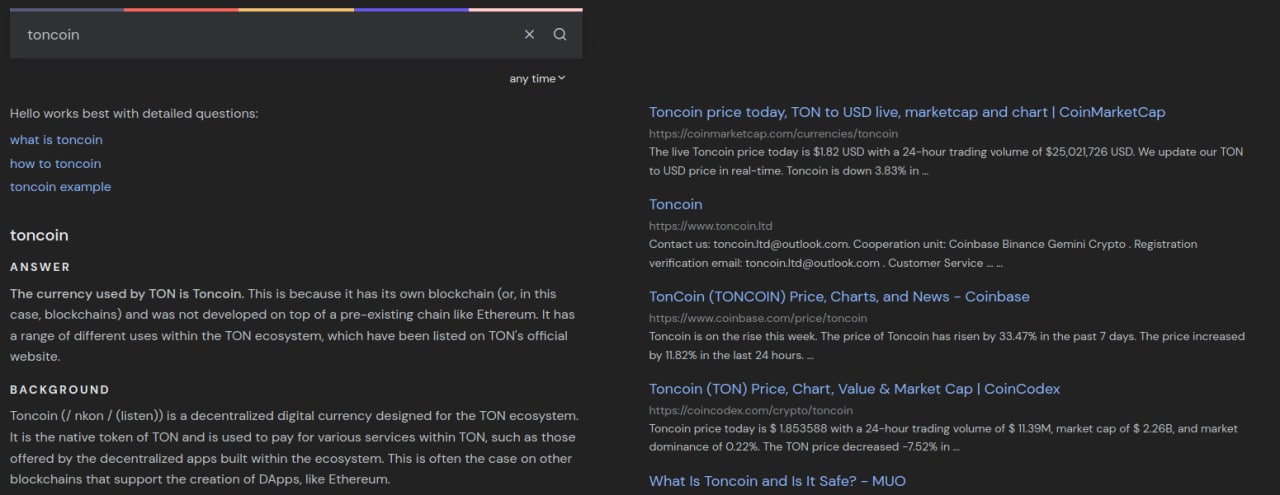The image size is (1280, 495).
Task: Click the coinmarketcap.com/currencies/toncoin URL
Action: 773,133
